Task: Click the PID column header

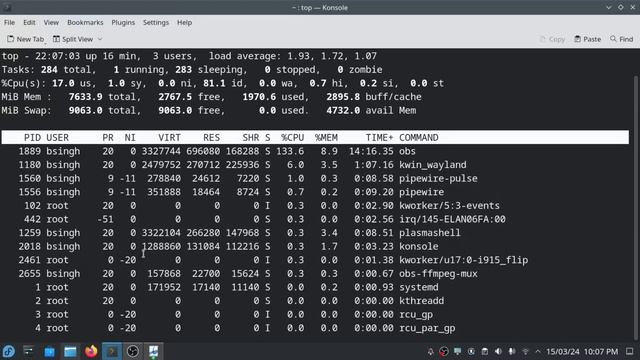Action: click(32, 138)
